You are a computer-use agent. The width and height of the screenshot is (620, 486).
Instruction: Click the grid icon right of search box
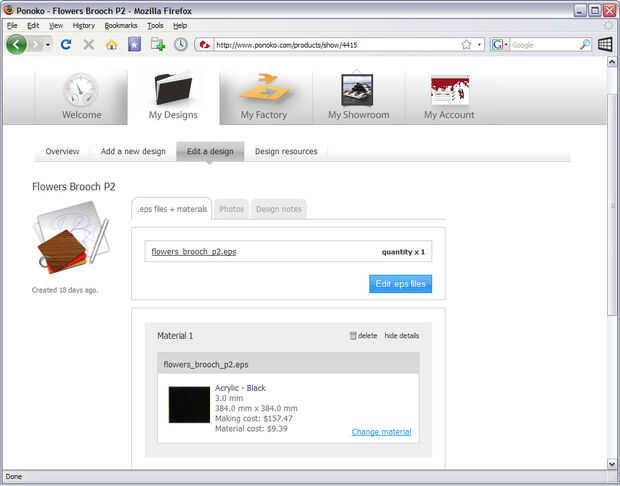point(605,44)
